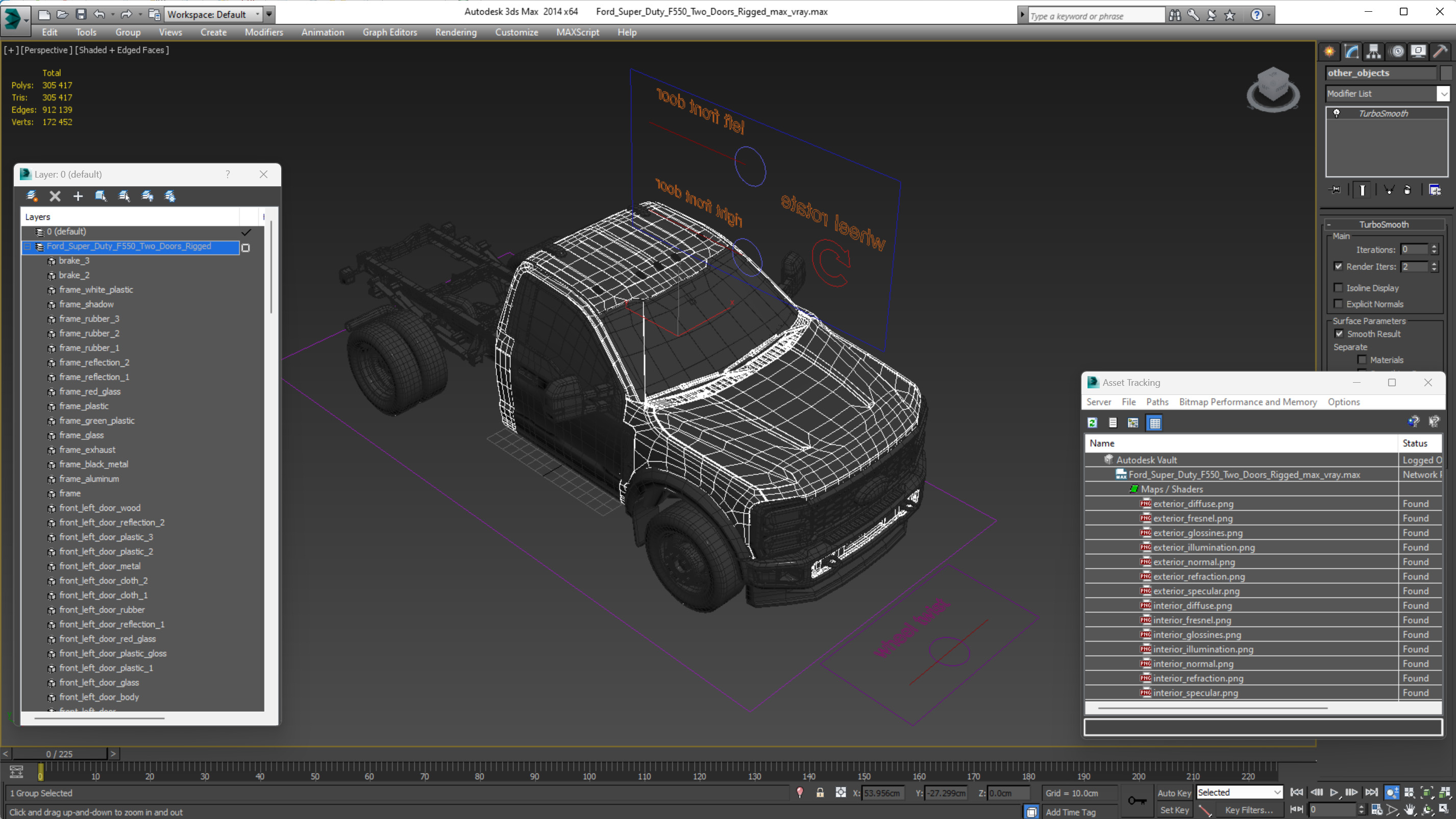Open Configure Modifier Sets icon
This screenshot has width=1456, height=819.
pos(1435,190)
